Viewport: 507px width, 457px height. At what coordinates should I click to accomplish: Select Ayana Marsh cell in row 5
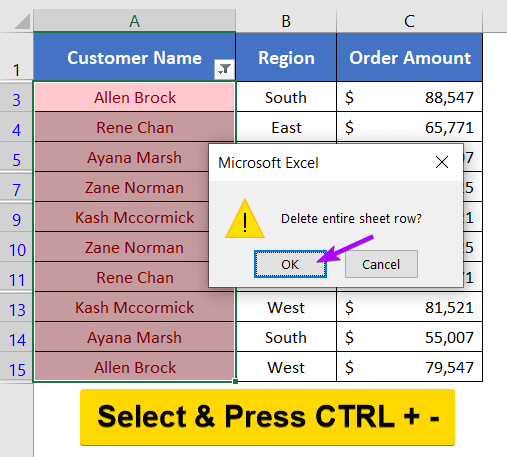click(x=122, y=157)
